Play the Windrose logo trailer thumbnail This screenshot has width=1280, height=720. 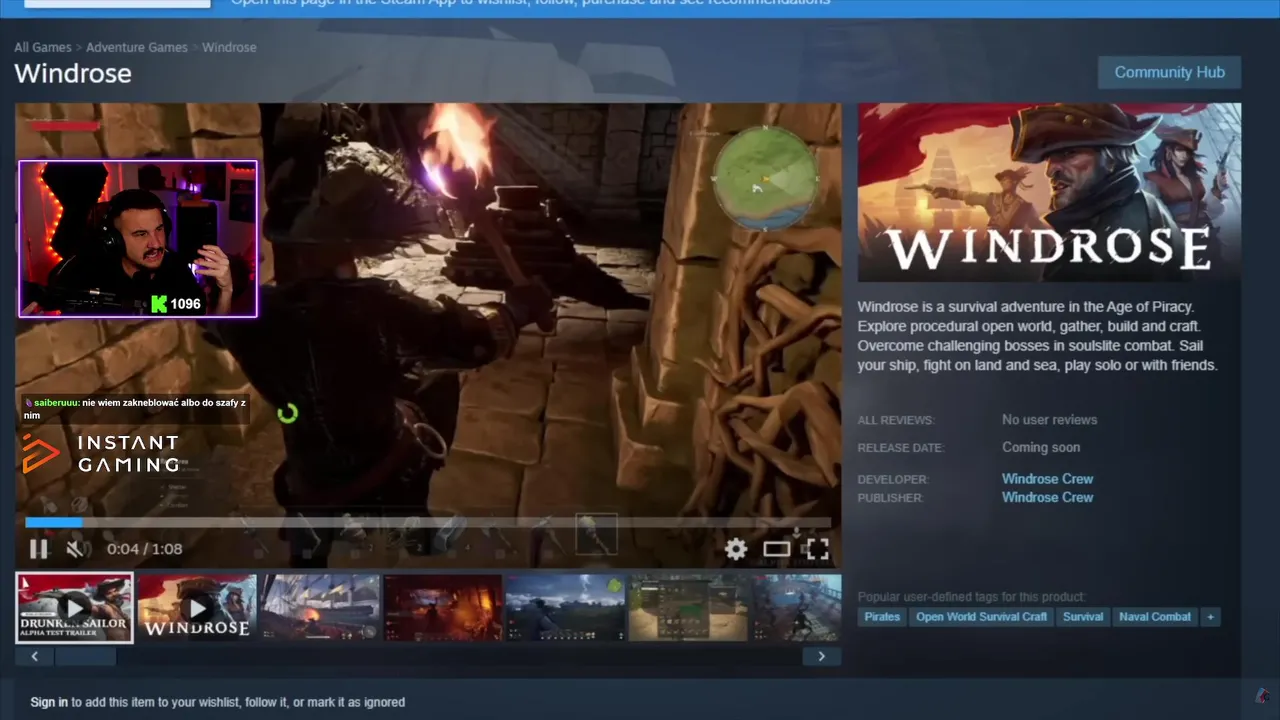click(x=198, y=607)
